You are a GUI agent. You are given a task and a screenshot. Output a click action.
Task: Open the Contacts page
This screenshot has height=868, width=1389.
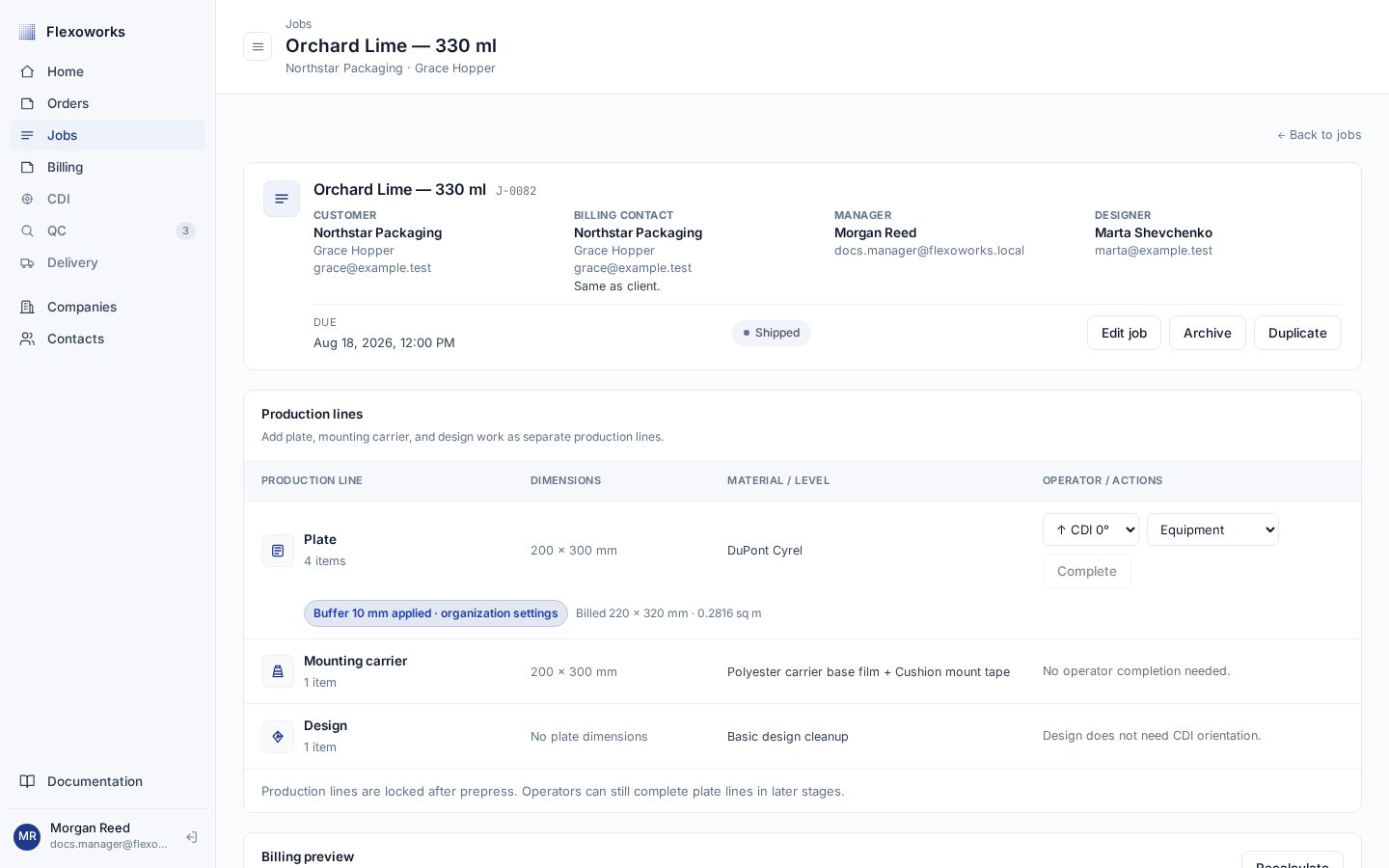click(107, 339)
